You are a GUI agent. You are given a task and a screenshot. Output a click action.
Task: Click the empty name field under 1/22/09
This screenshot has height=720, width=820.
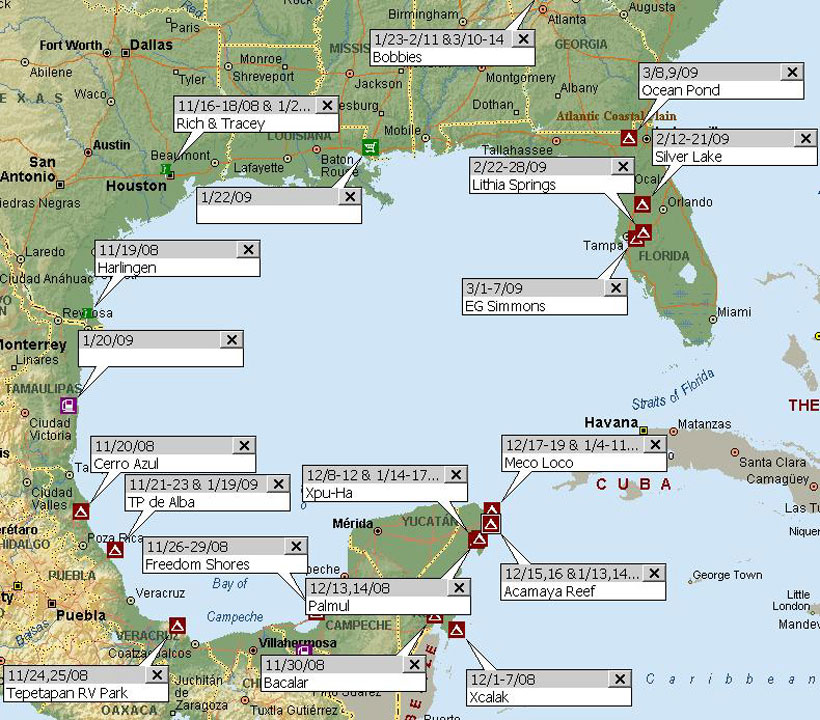[x=278, y=214]
